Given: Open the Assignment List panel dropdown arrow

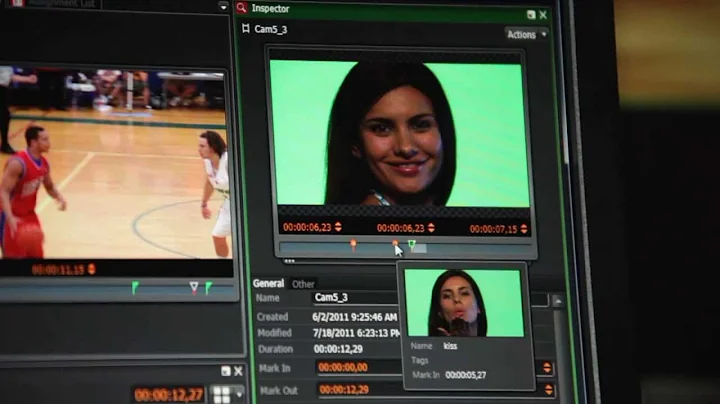Looking at the screenshot, I should coord(223,7).
